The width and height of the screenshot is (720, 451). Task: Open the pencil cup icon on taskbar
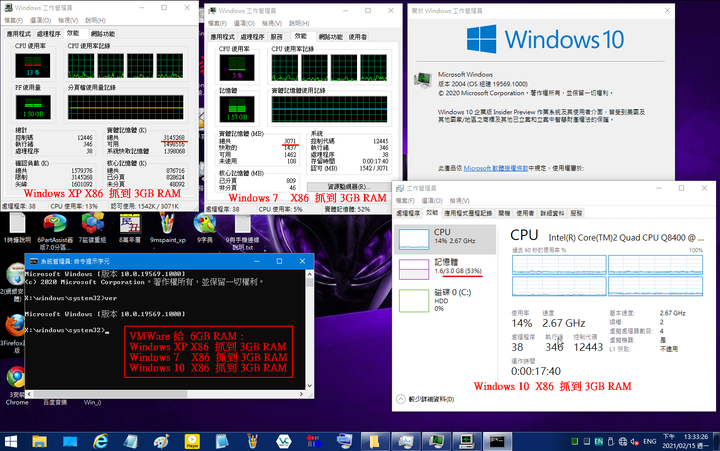coord(253,442)
